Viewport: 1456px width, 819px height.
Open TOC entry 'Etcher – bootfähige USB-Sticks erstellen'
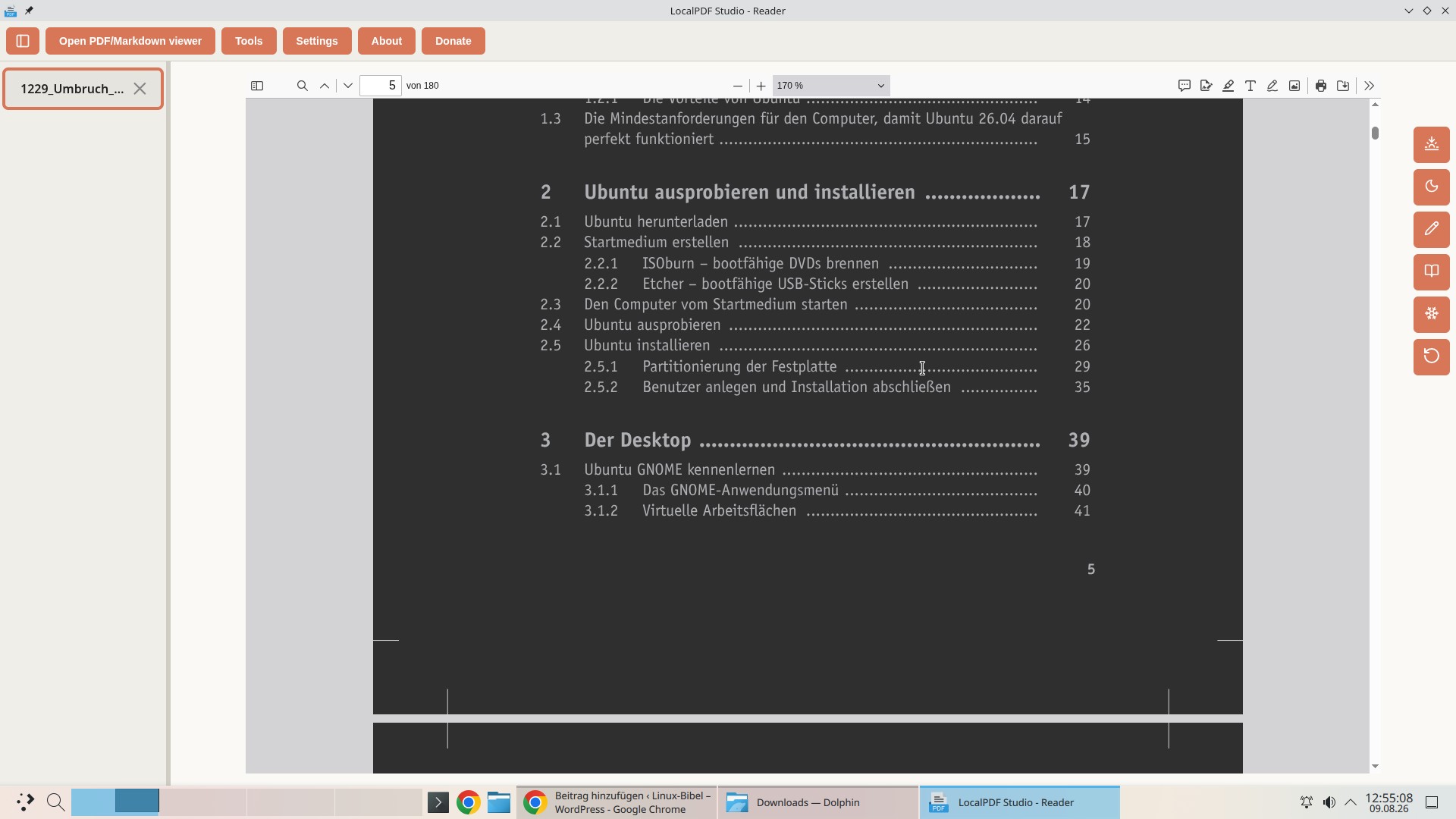775,284
